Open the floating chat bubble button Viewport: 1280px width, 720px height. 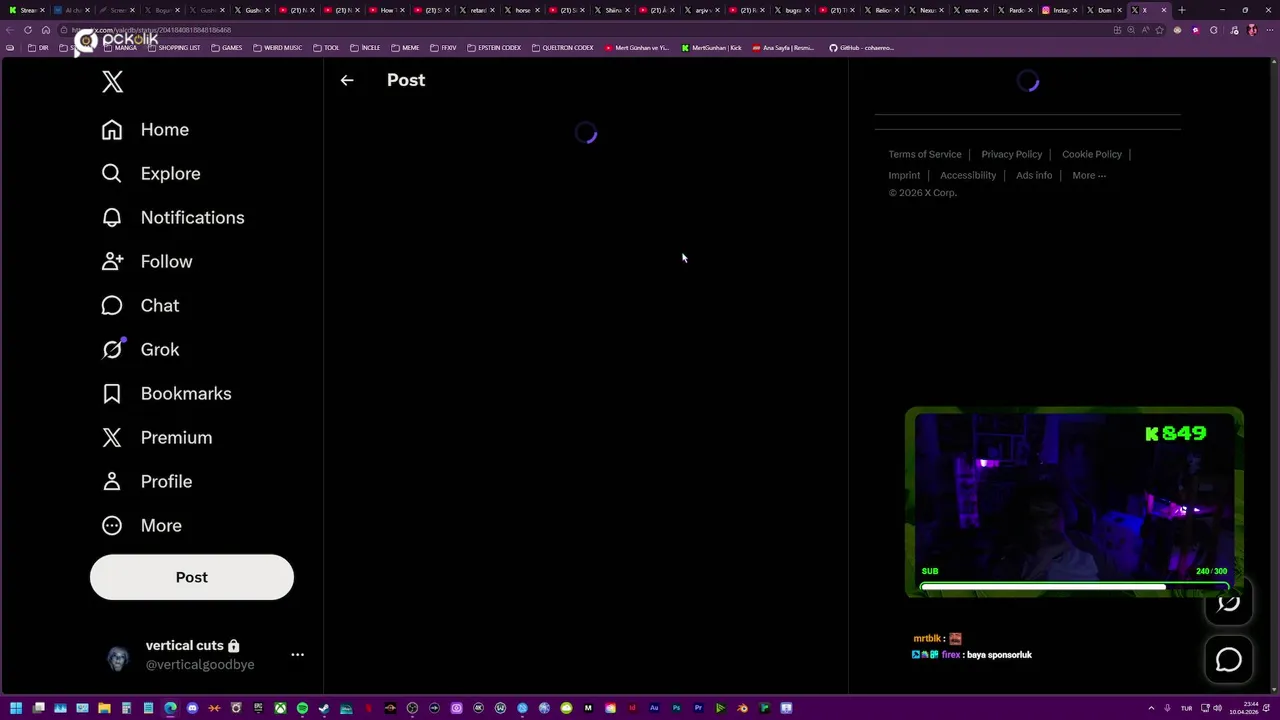(1228, 660)
